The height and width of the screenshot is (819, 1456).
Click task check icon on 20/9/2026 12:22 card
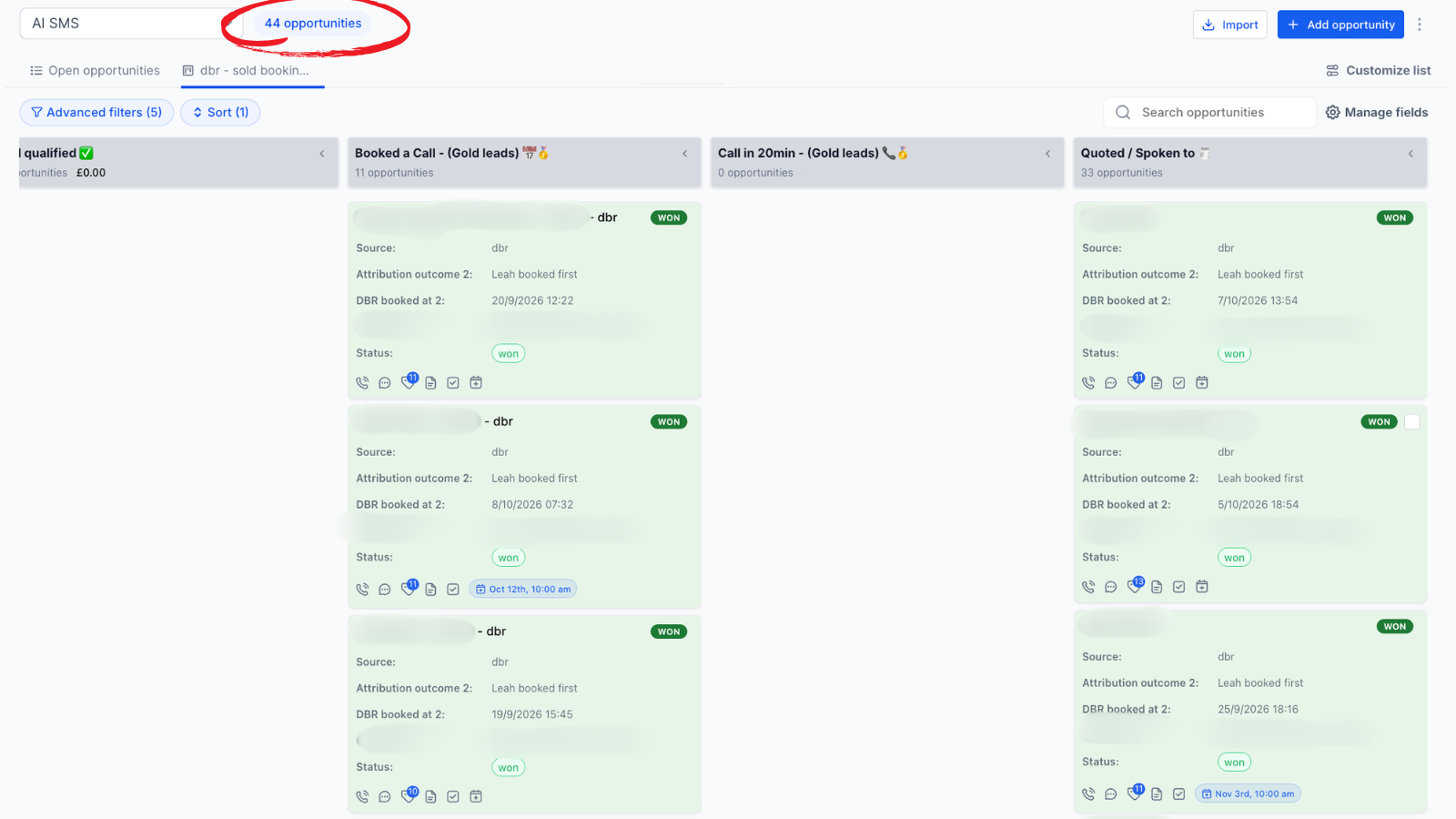tap(453, 383)
